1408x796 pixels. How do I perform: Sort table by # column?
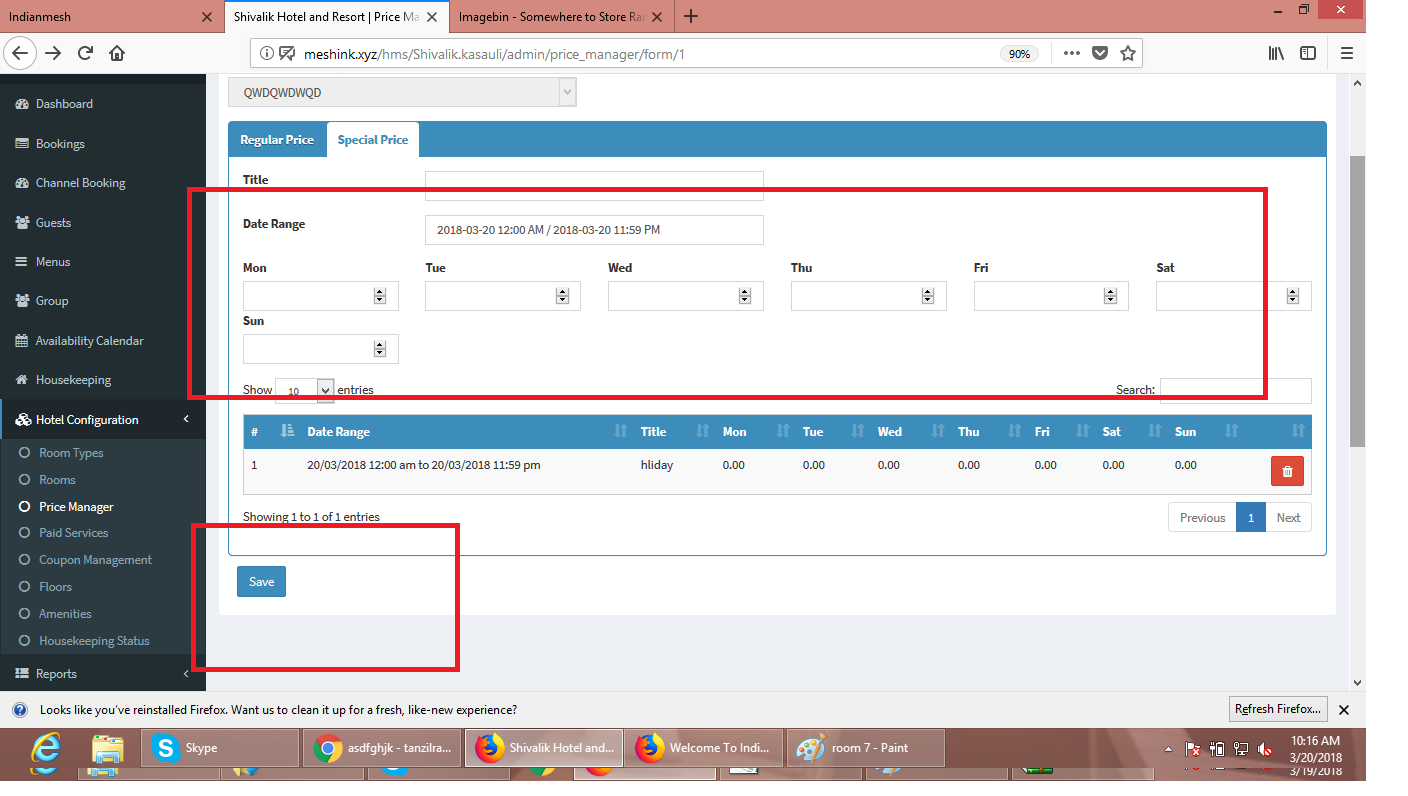point(271,432)
